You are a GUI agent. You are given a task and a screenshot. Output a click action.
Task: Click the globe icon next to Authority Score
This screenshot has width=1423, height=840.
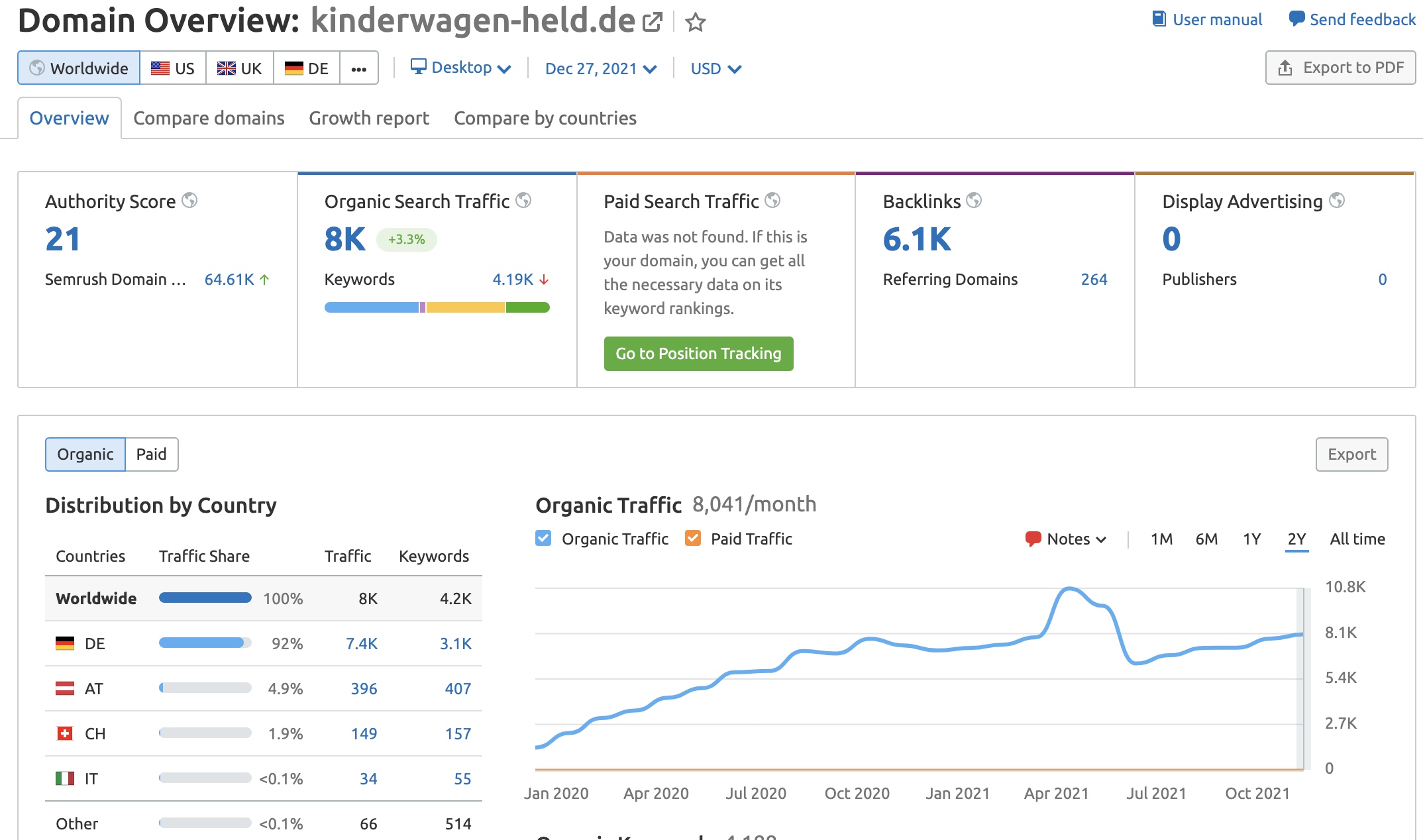point(189,200)
